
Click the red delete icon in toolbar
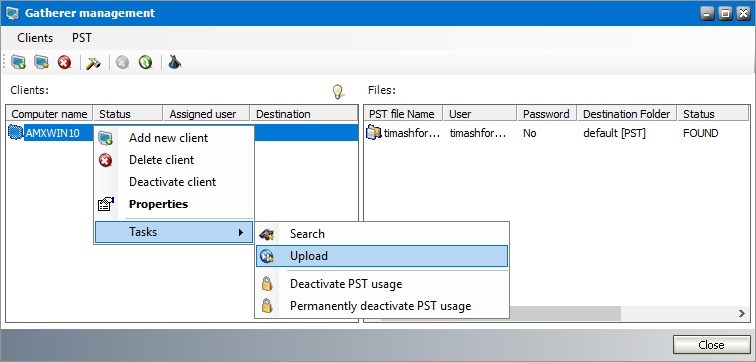64,62
